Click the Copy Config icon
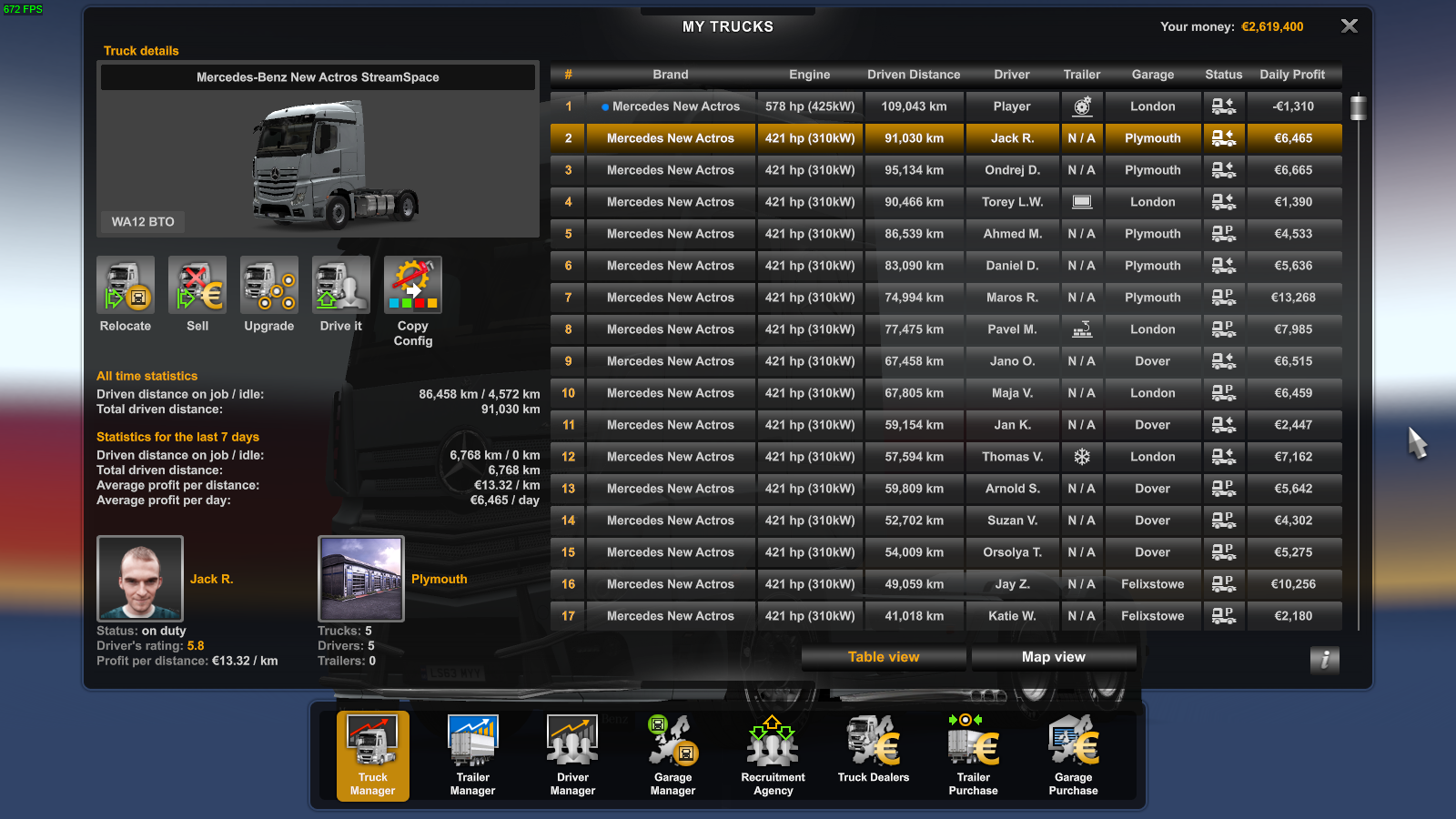This screenshot has height=819, width=1456. (x=413, y=285)
